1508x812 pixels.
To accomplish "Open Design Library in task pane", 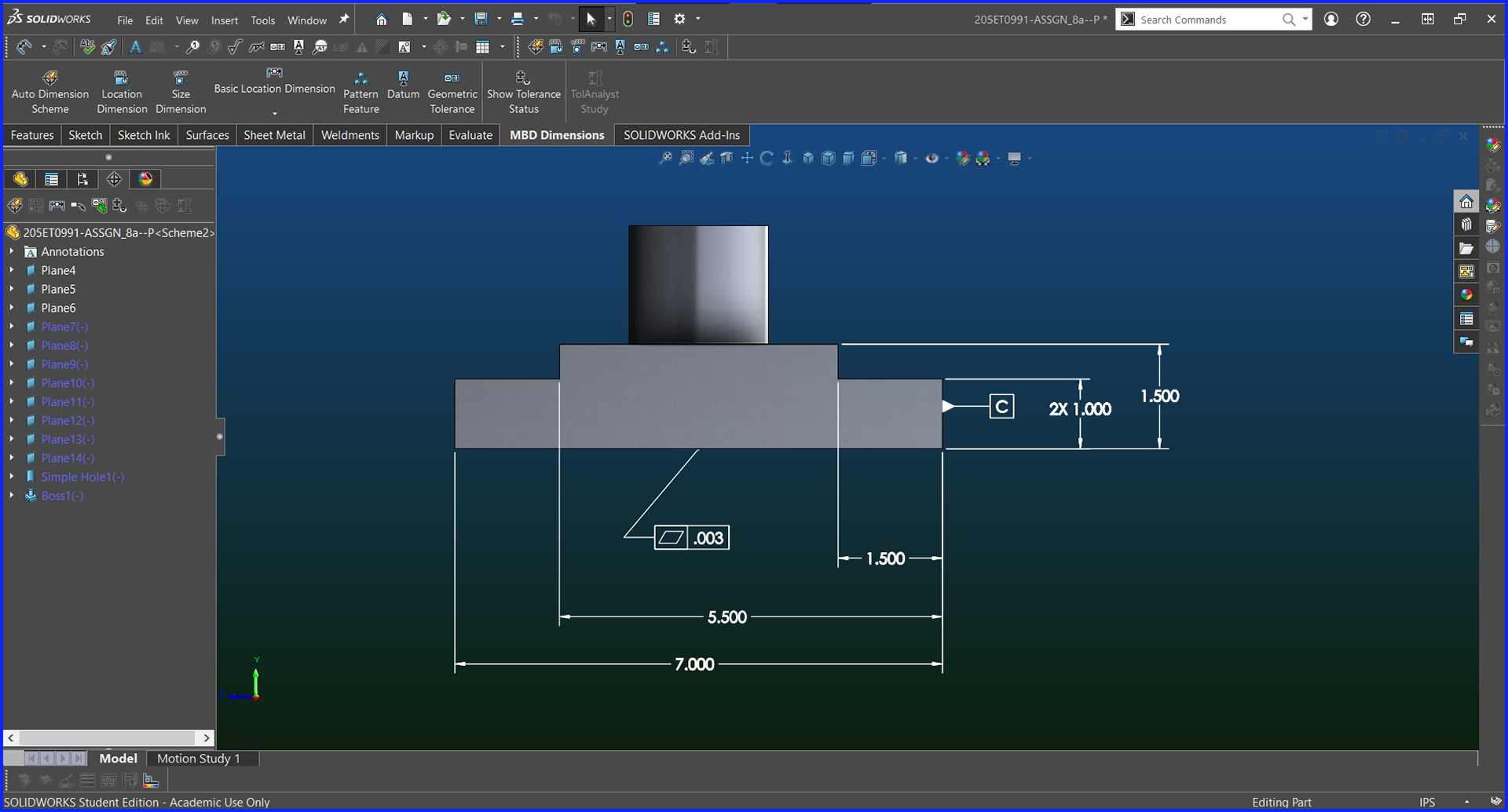I will click(1466, 225).
